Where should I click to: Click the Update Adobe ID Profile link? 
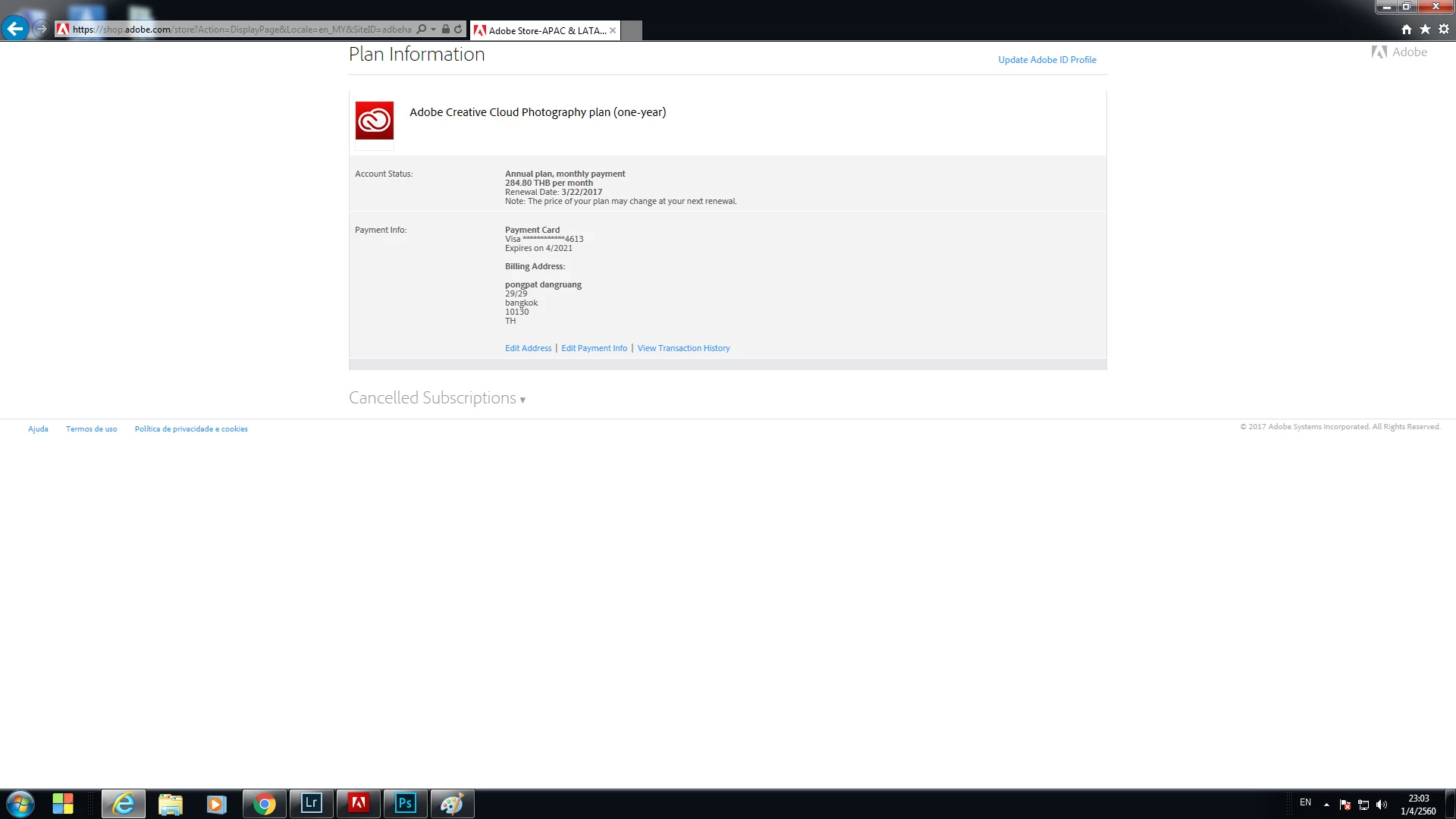1046,60
